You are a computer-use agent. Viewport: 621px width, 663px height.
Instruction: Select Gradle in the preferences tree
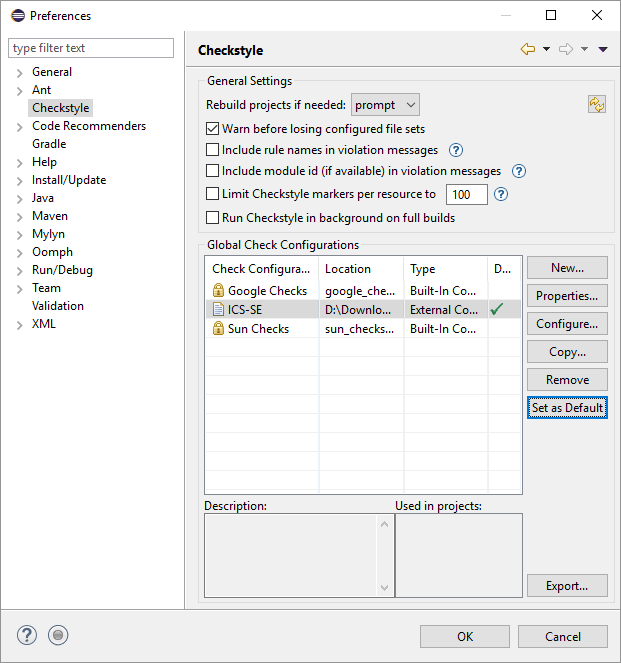pos(49,144)
